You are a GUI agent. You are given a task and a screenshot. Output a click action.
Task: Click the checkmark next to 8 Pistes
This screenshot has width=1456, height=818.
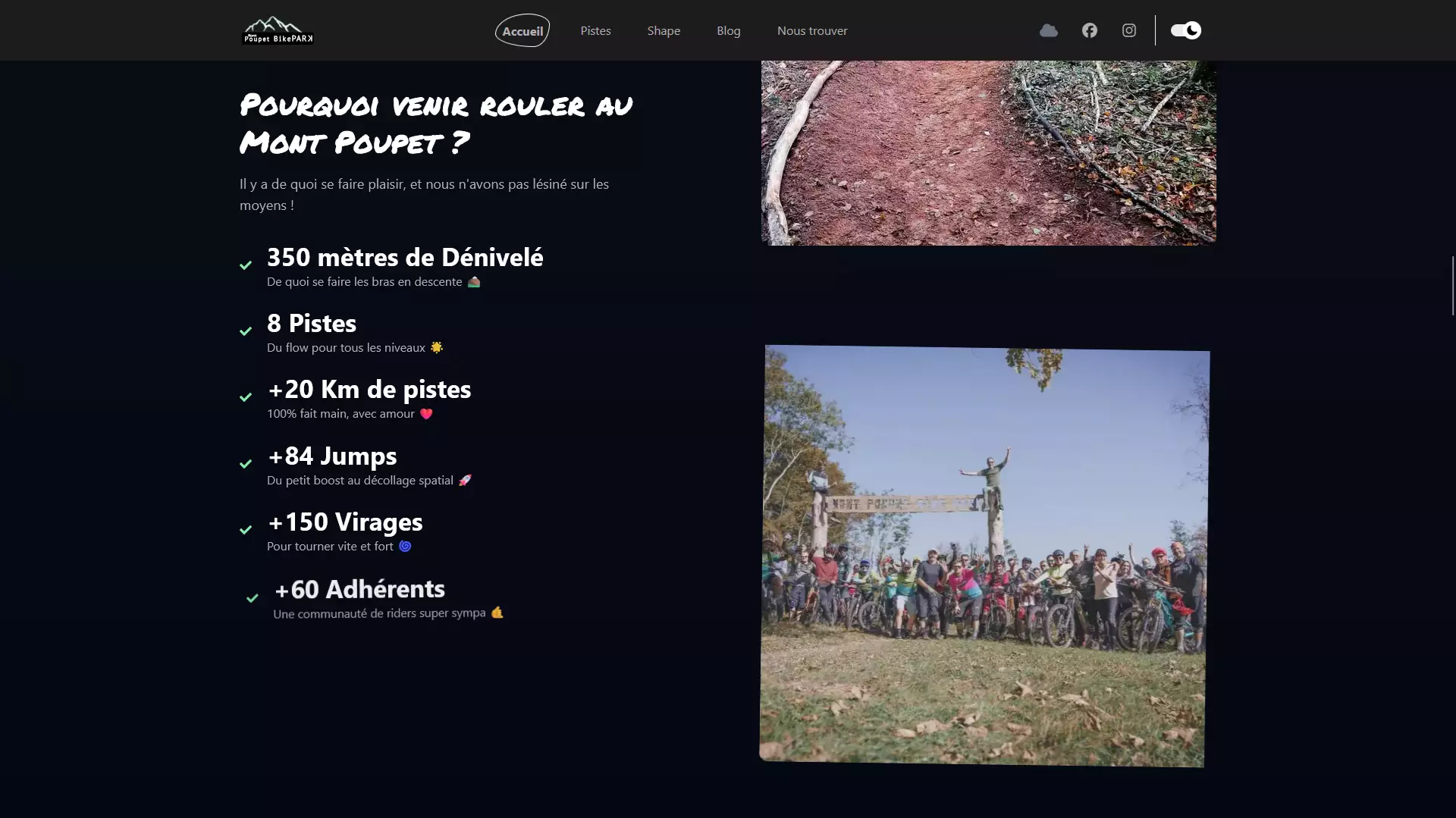click(246, 331)
